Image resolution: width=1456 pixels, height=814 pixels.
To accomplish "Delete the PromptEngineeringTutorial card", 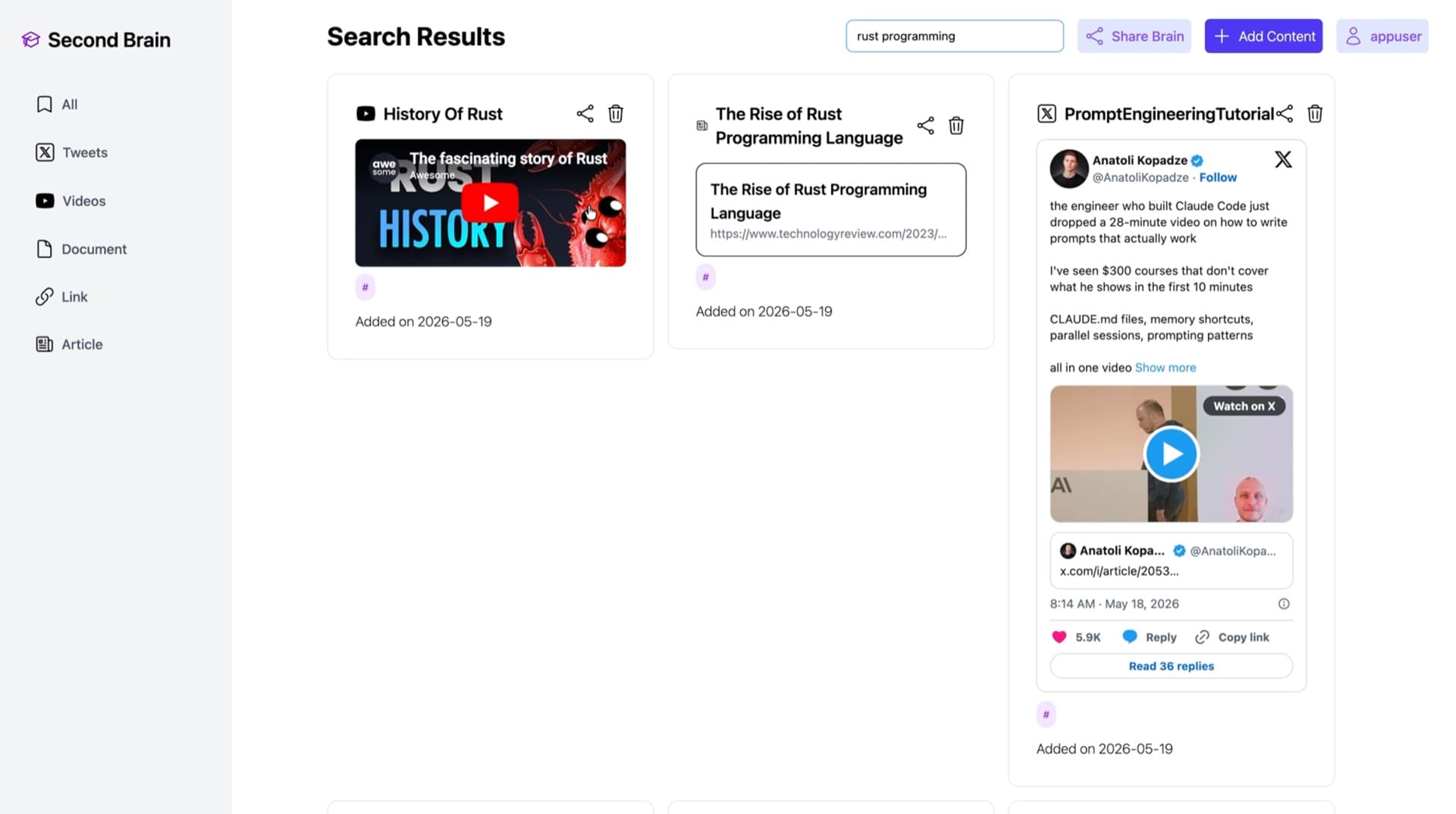I will [1315, 114].
